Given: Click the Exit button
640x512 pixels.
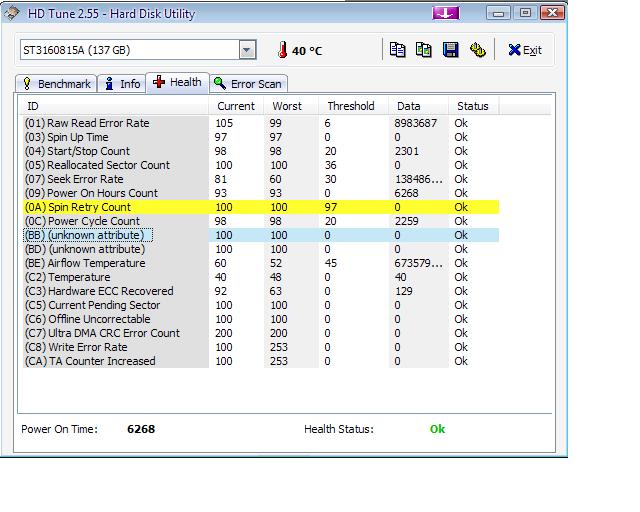Looking at the screenshot, I should 525,50.
